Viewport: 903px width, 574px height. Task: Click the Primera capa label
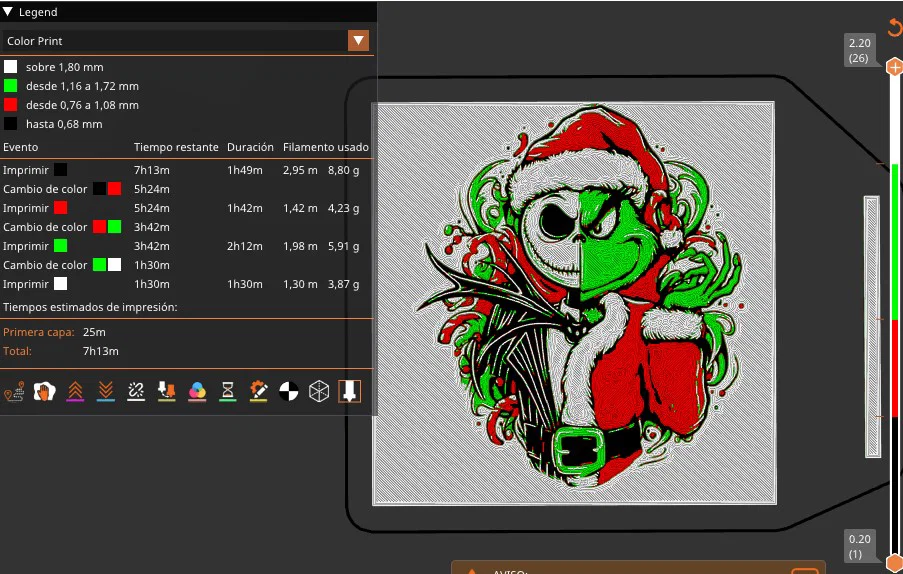coord(39,332)
